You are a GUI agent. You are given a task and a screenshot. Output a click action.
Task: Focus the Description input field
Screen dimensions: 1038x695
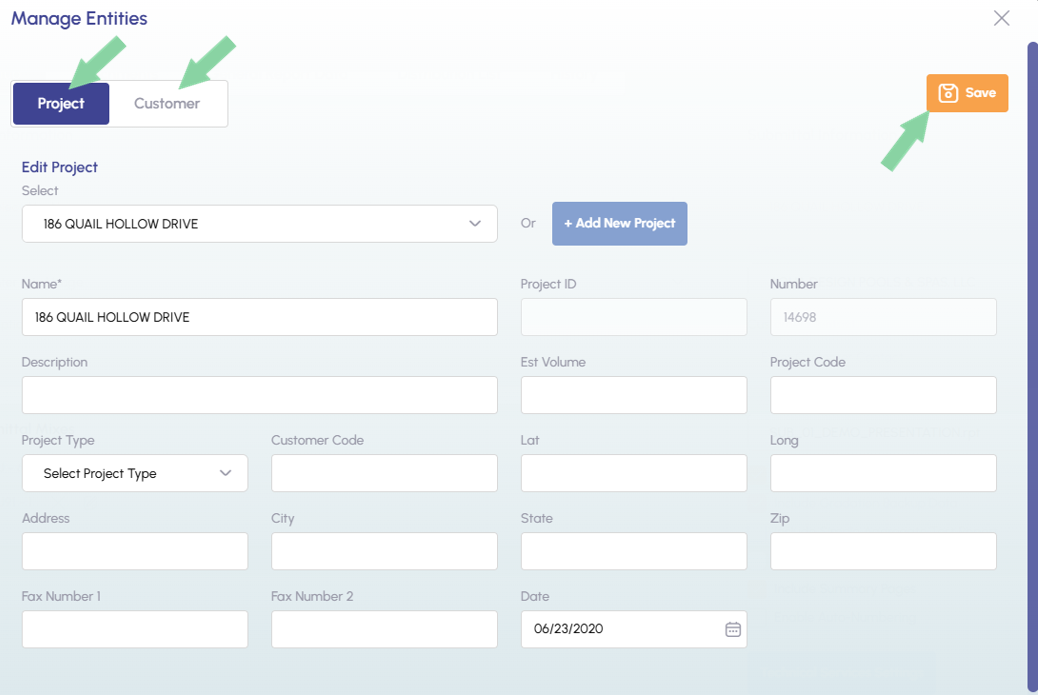(259, 395)
